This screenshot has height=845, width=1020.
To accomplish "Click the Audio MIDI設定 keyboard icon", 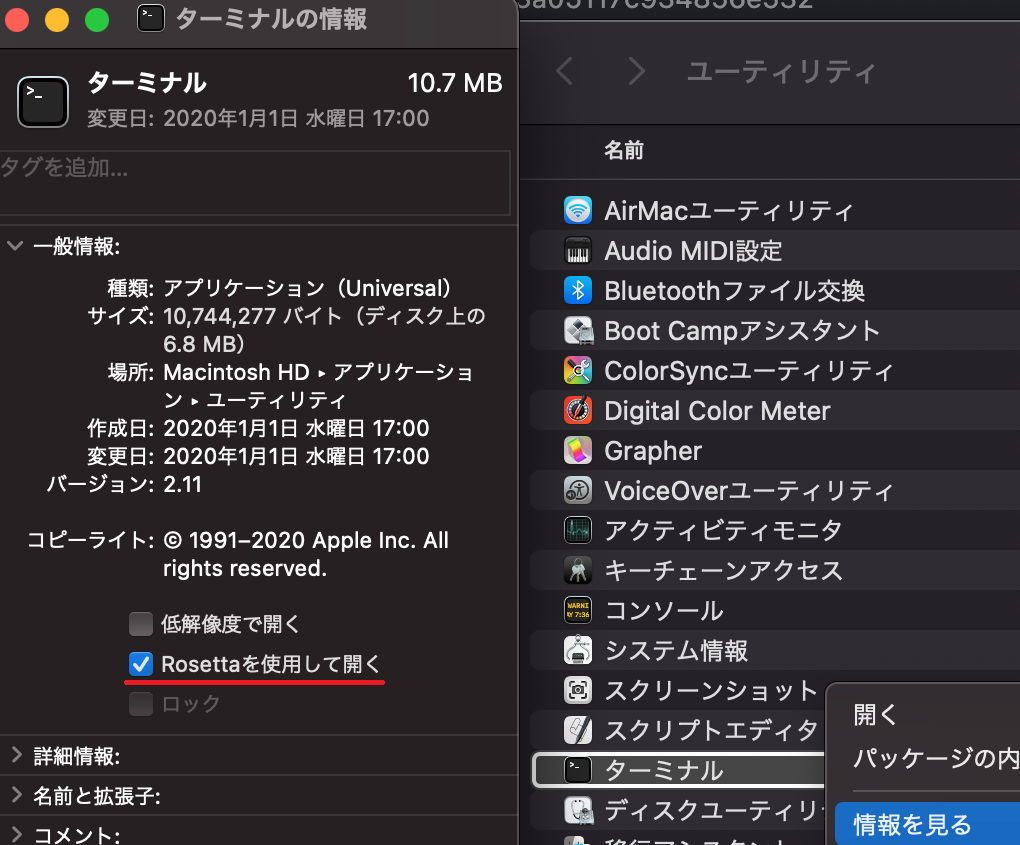I will coord(578,250).
